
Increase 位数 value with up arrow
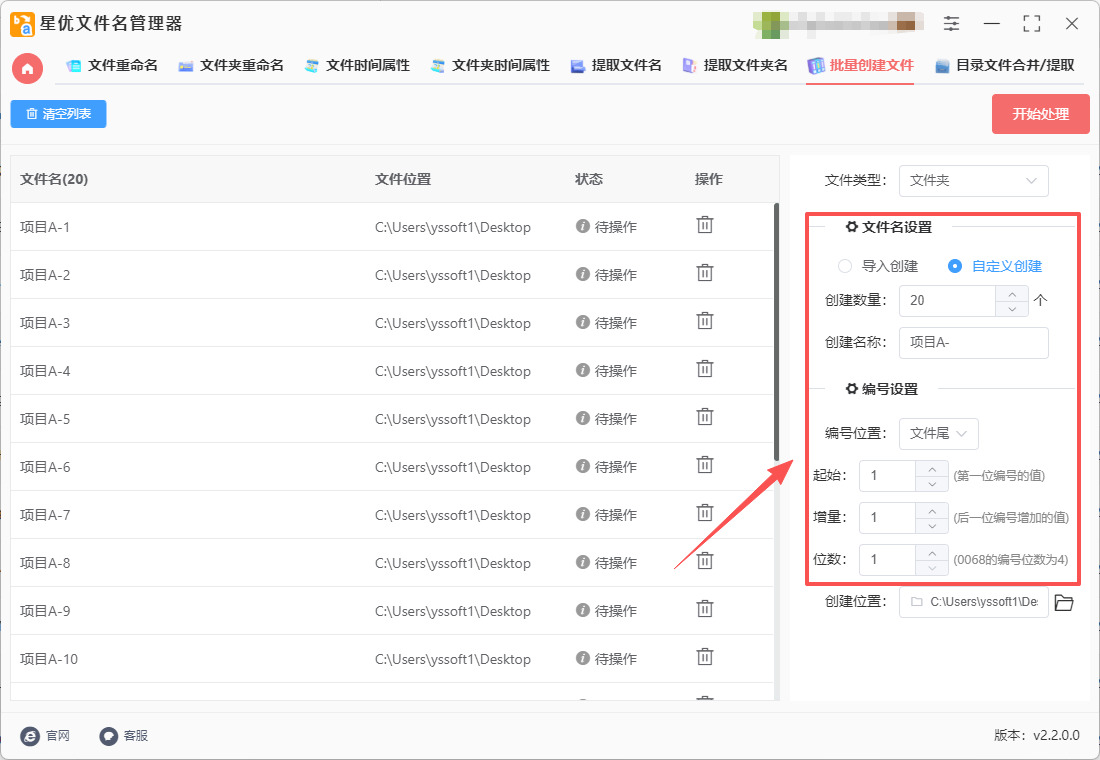pos(932,552)
